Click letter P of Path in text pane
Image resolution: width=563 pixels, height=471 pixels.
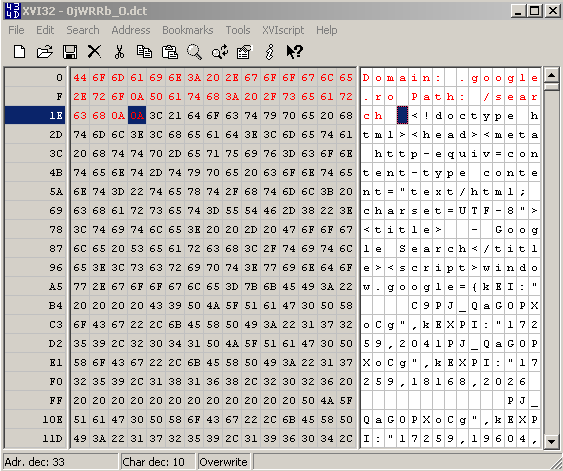pyautogui.click(x=414, y=97)
